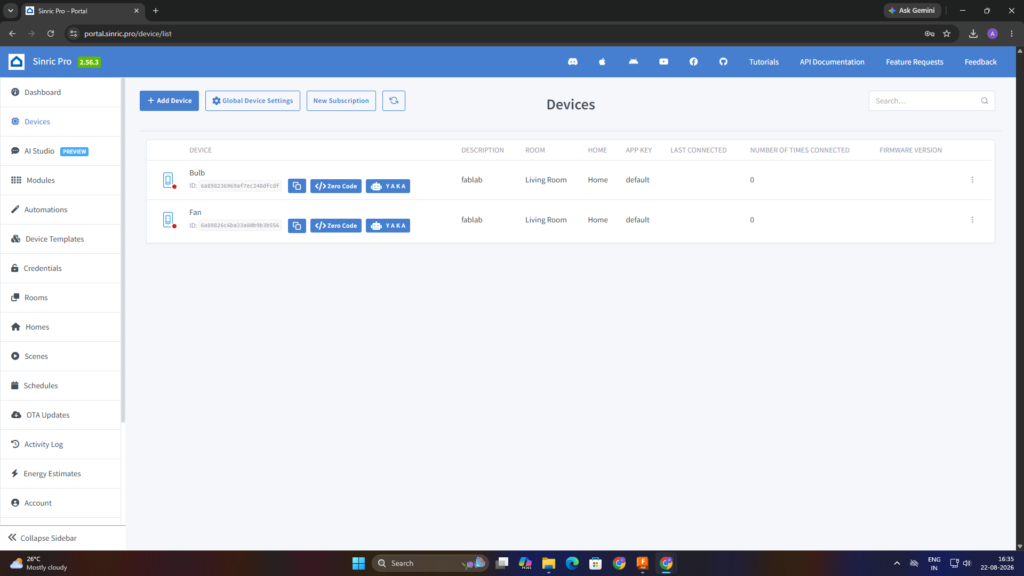This screenshot has width=1024, height=576.
Task: Copy the Bulb device ID
Action: click(296, 186)
